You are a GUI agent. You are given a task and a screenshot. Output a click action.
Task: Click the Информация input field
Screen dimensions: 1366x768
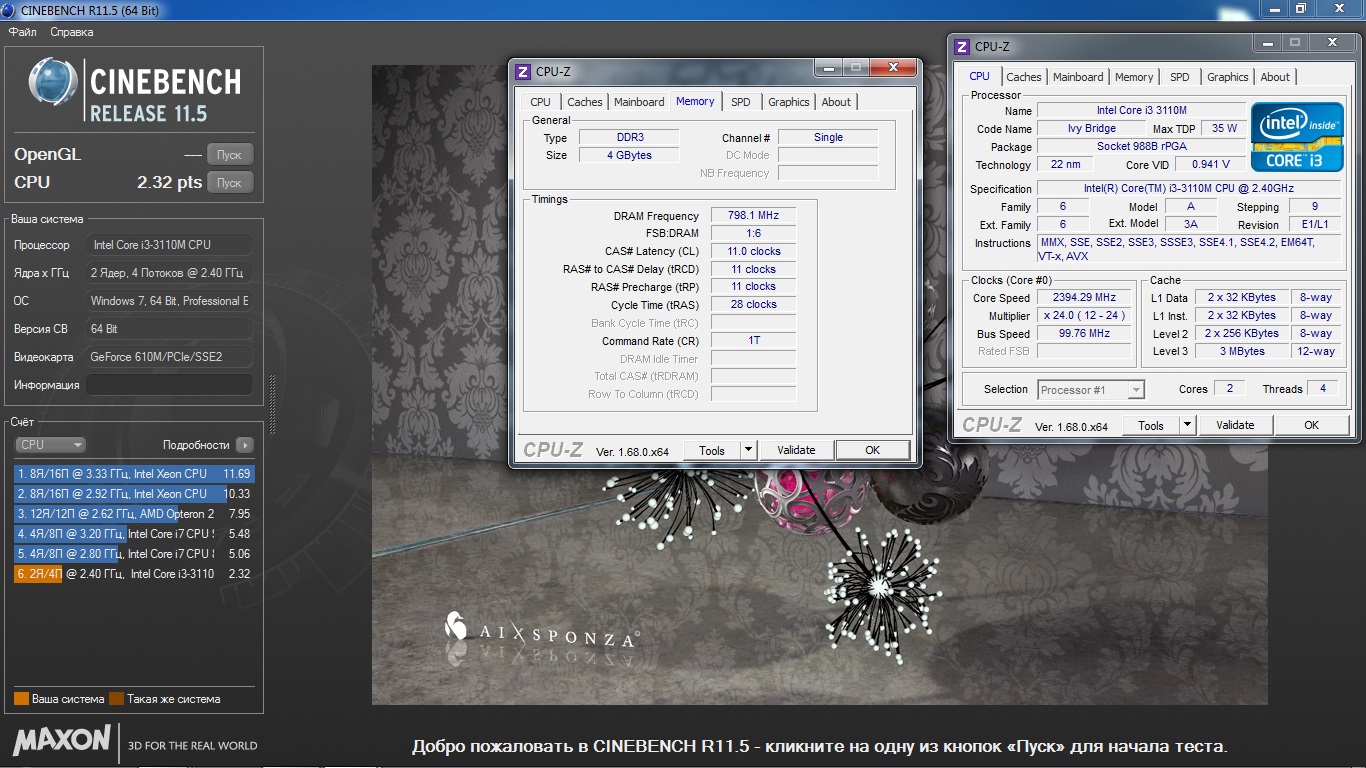coord(169,385)
